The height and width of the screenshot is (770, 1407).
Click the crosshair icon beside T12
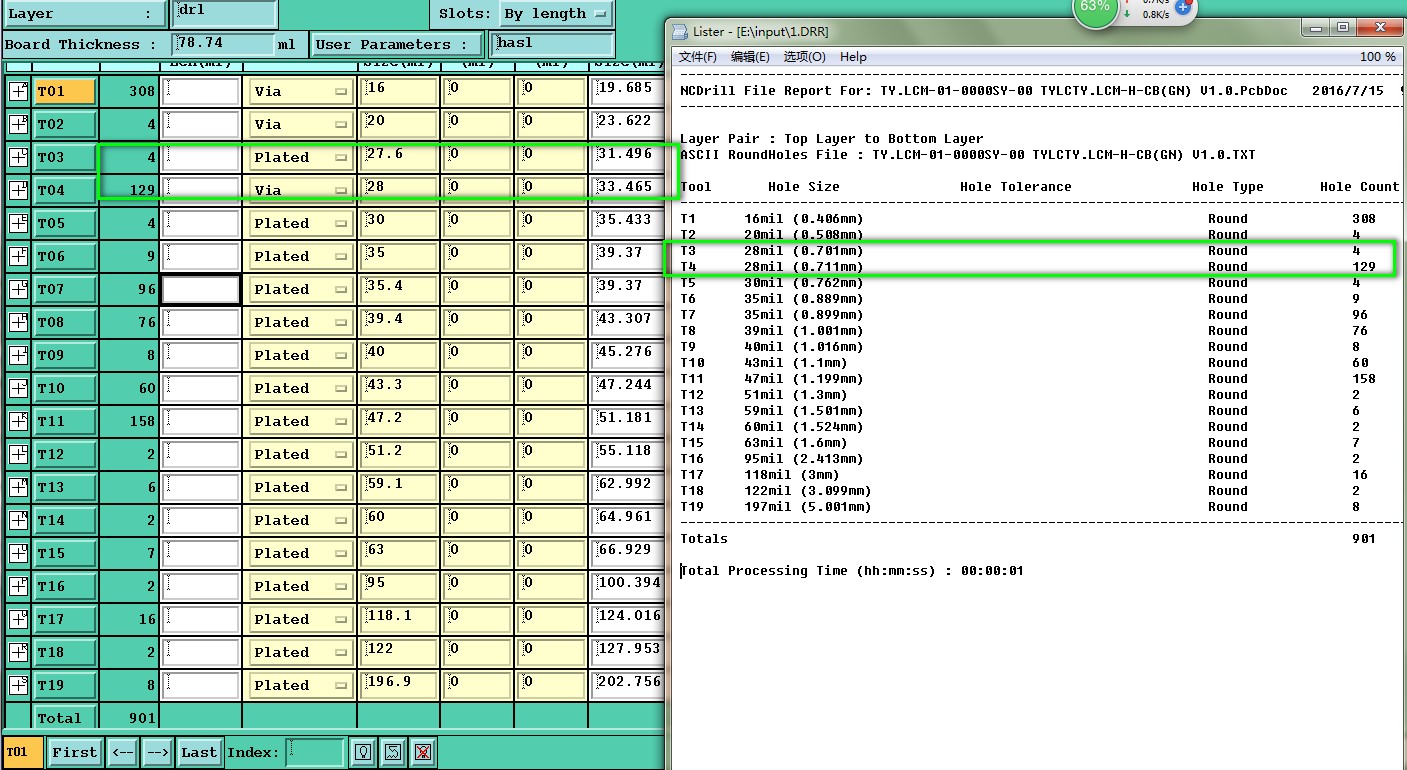pos(19,454)
